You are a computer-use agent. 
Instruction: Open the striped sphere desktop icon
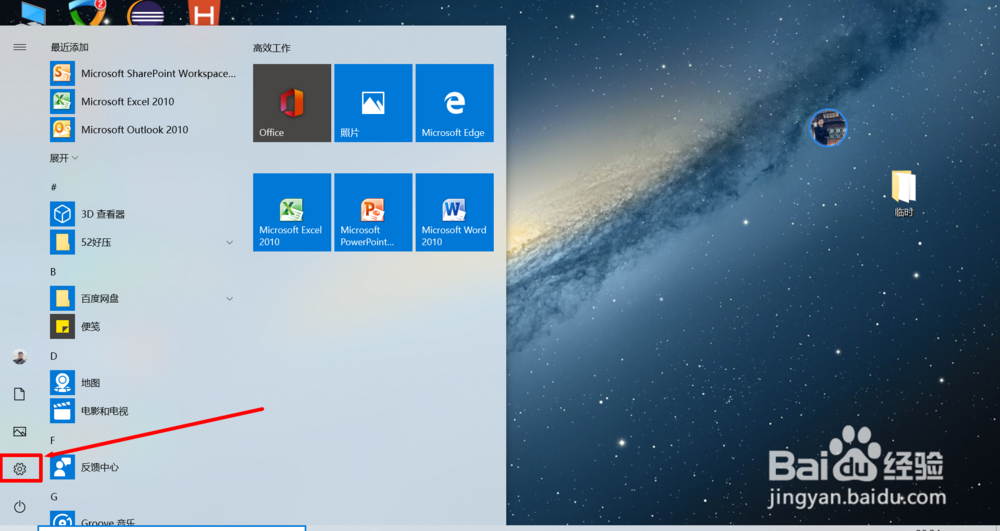[x=146, y=13]
